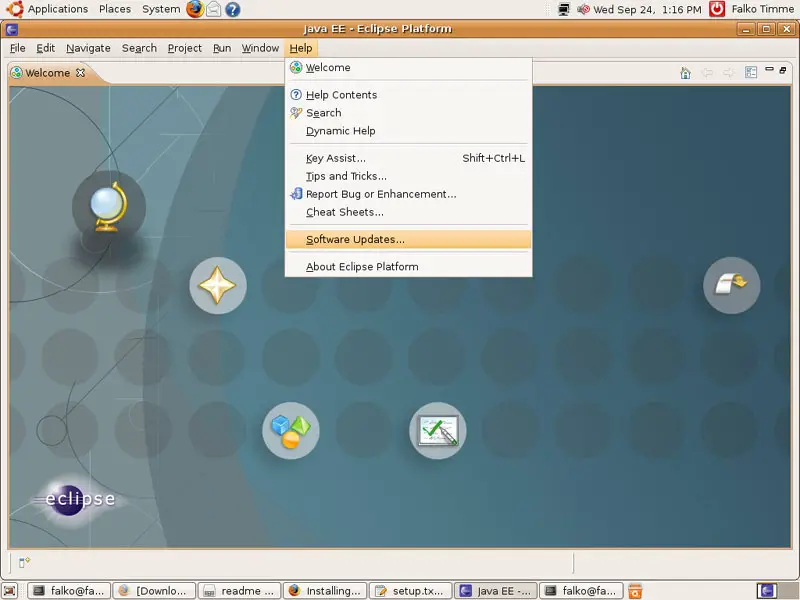The height and width of the screenshot is (600, 800).
Task: Click the fast view icon in the status bar
Action: pos(24,562)
